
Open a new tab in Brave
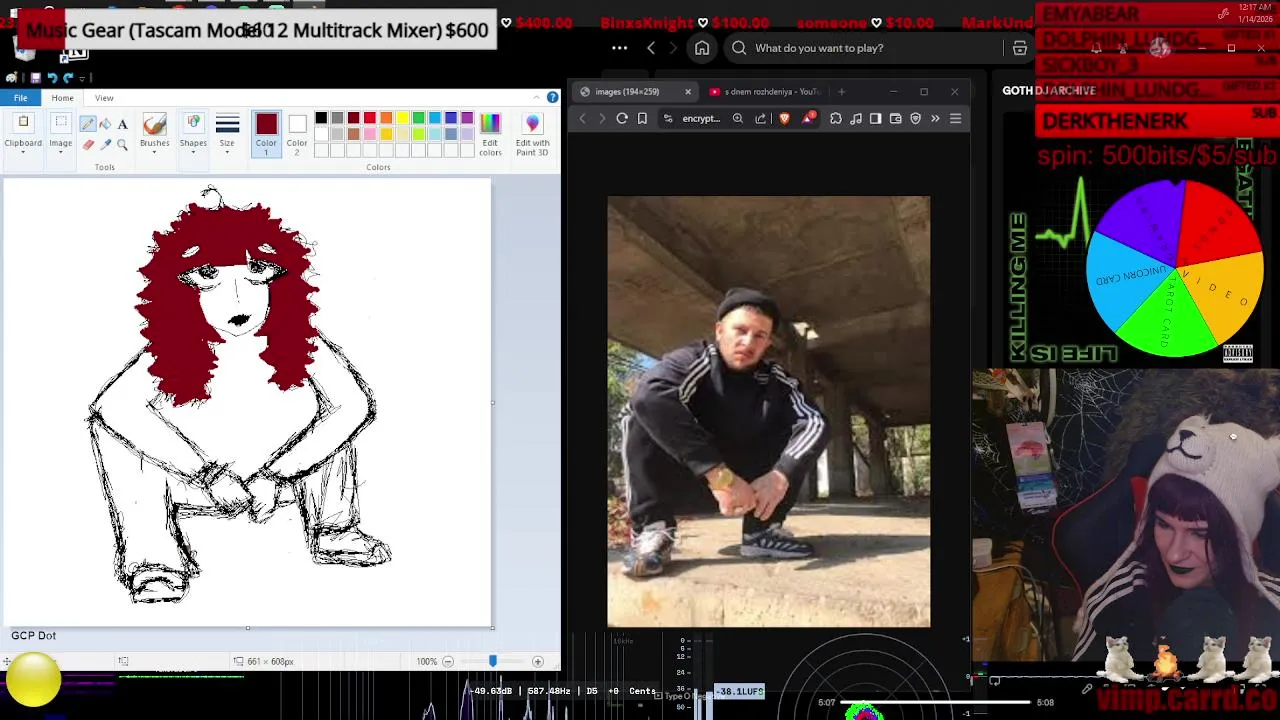(x=841, y=92)
